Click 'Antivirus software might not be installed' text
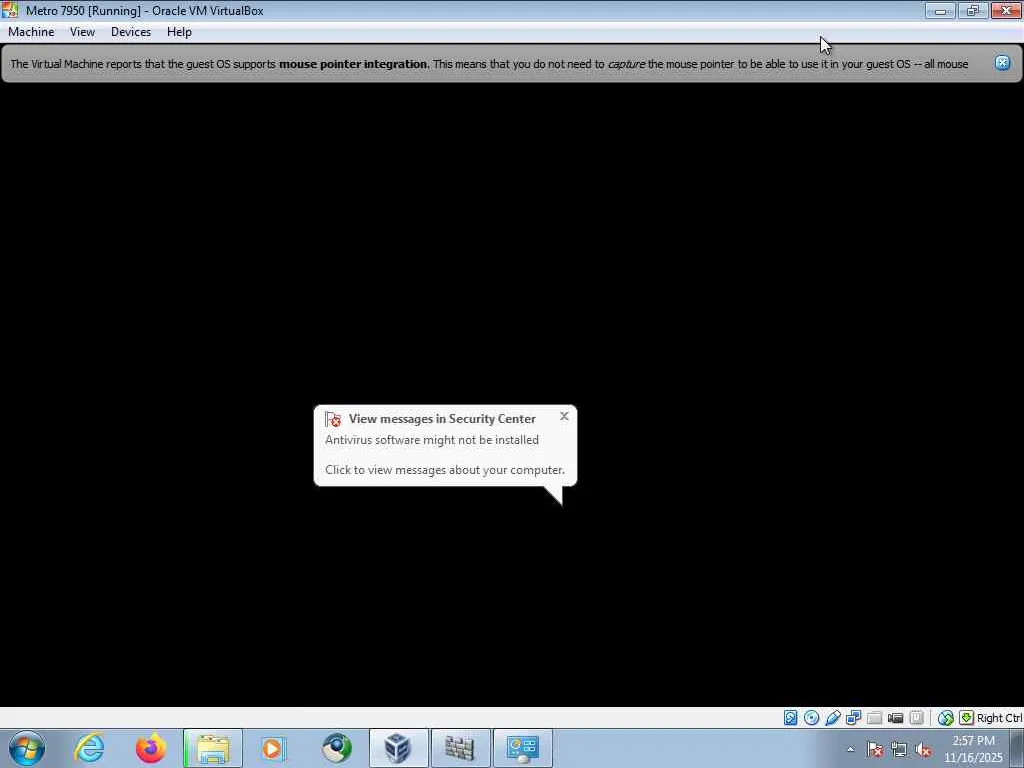The width and height of the screenshot is (1024, 768). [x=432, y=440]
